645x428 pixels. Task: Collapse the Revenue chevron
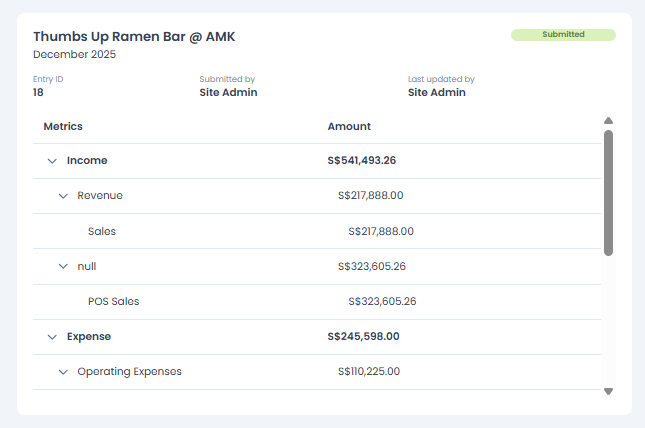click(x=63, y=196)
